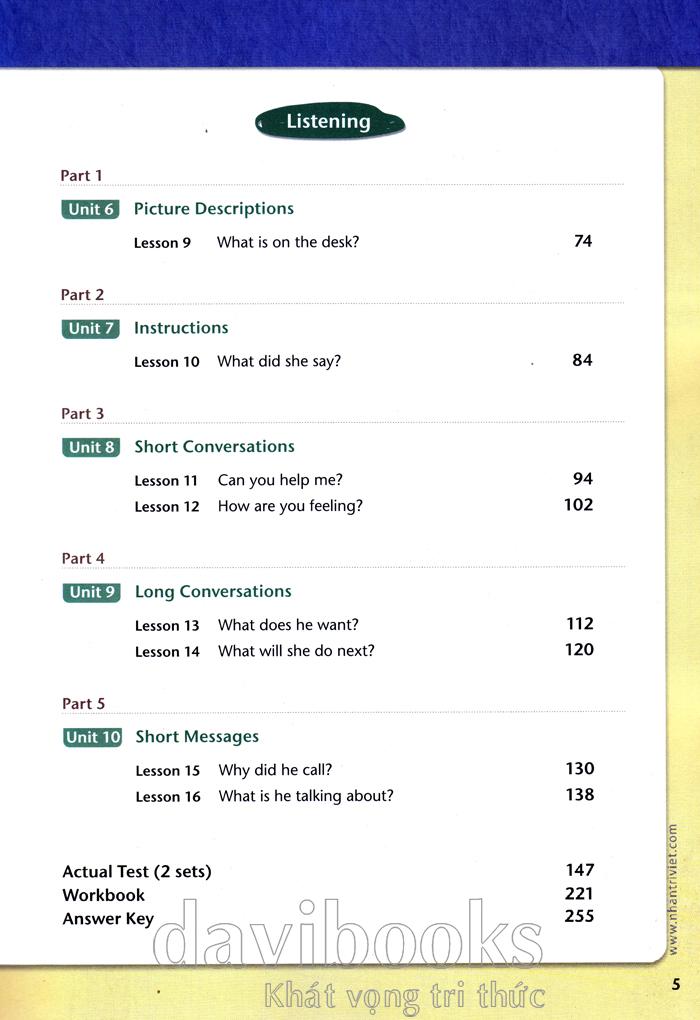Click the Part 3 section label
Viewport: 700px width, 1020px height.
[x=83, y=414]
